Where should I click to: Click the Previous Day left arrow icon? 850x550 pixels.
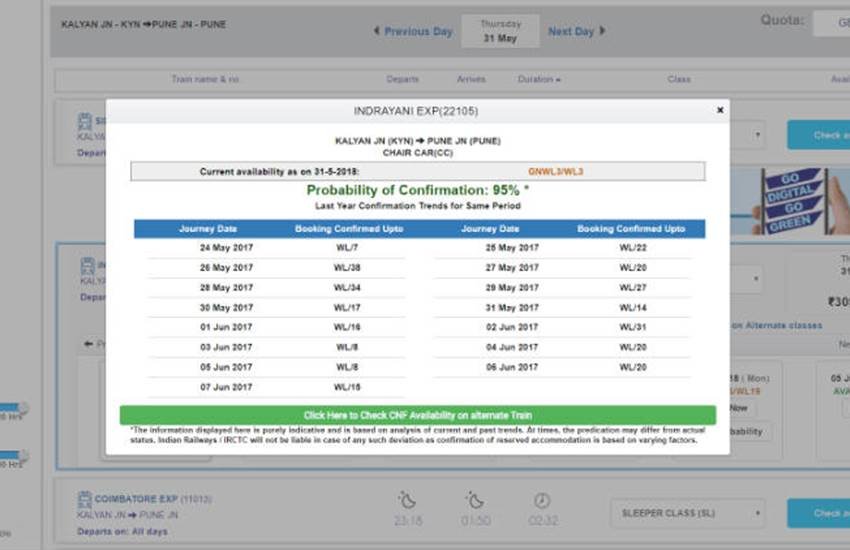click(376, 31)
